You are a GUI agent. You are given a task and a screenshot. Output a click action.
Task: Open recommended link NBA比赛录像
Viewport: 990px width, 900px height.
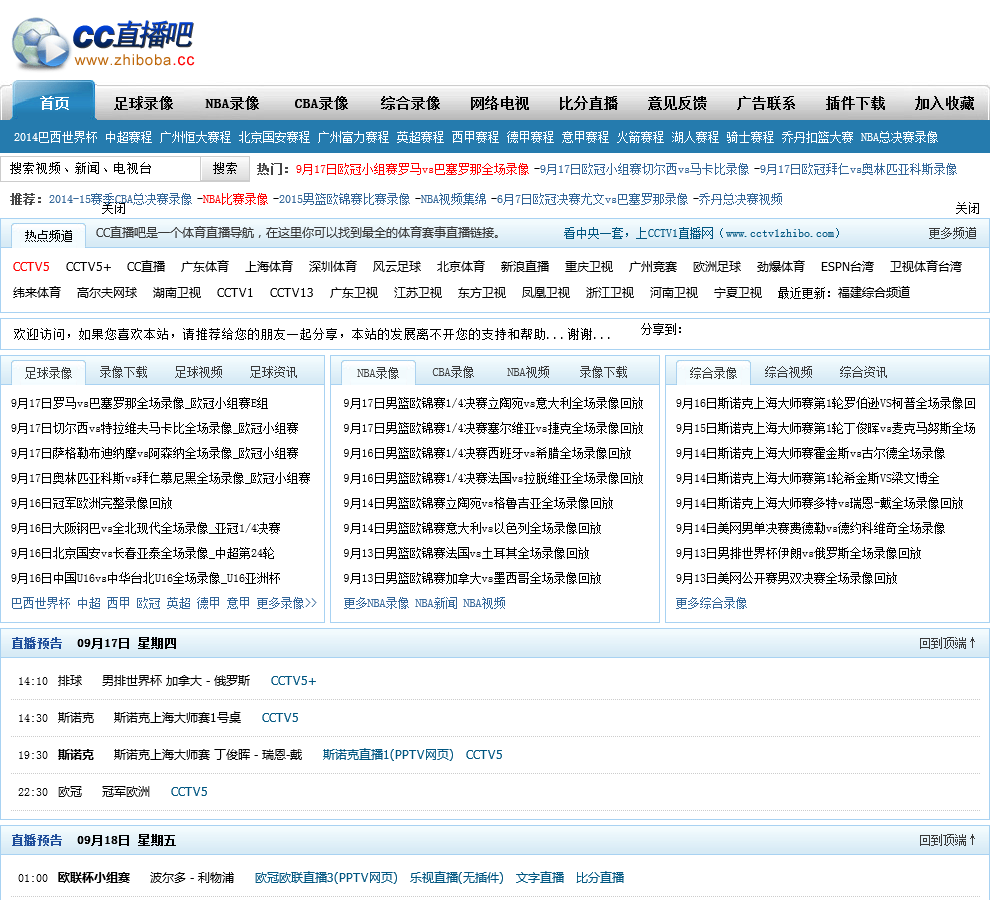point(235,200)
